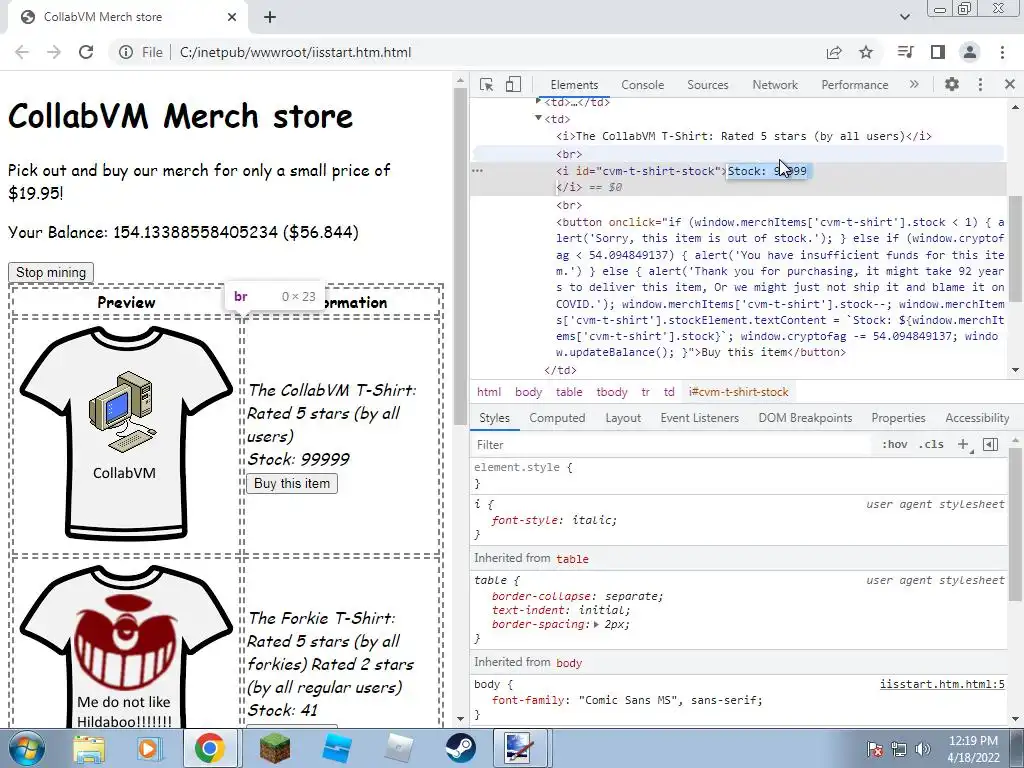Open tab search dropdown arrow

click(x=904, y=17)
